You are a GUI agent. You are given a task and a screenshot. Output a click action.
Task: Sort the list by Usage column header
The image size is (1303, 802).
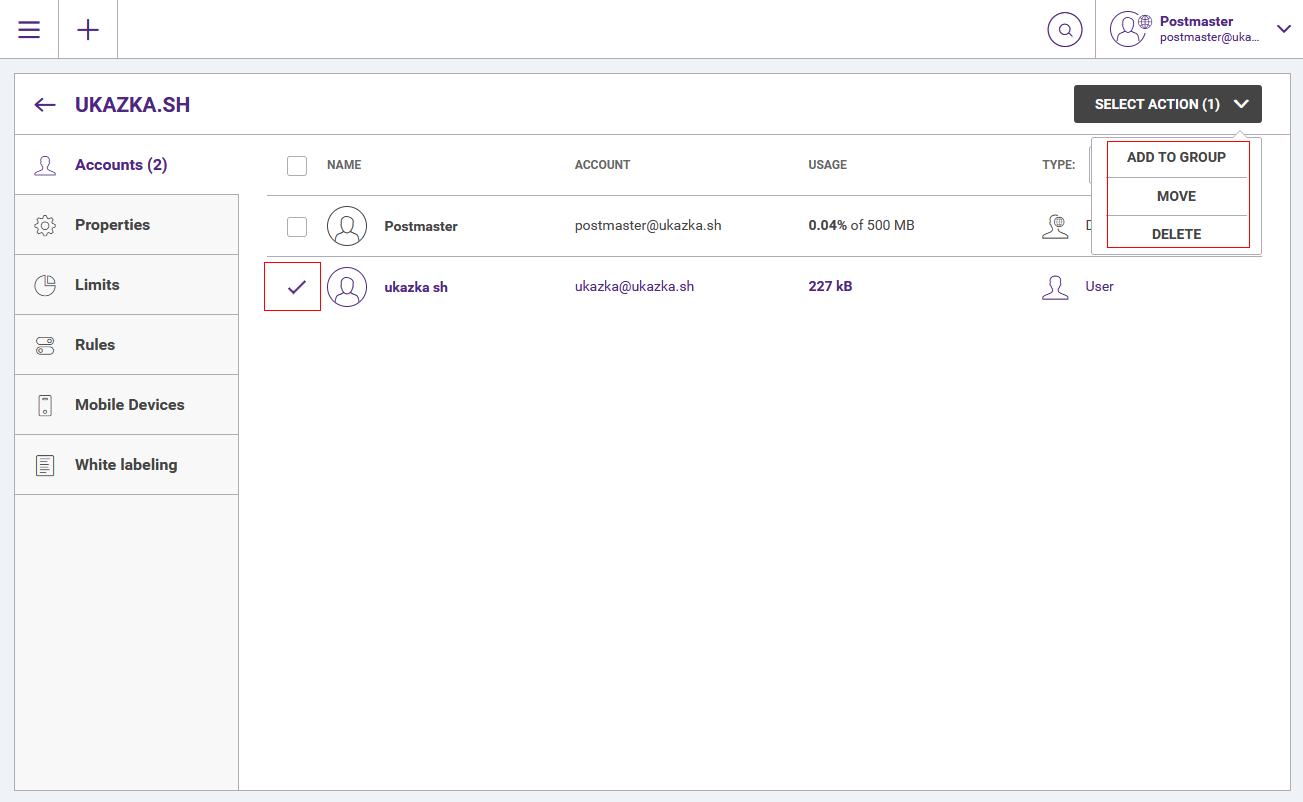827,165
